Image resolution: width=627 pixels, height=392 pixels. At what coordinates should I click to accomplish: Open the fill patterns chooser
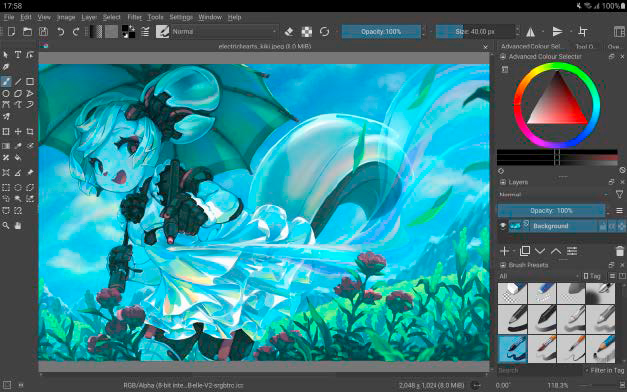(x=112, y=32)
